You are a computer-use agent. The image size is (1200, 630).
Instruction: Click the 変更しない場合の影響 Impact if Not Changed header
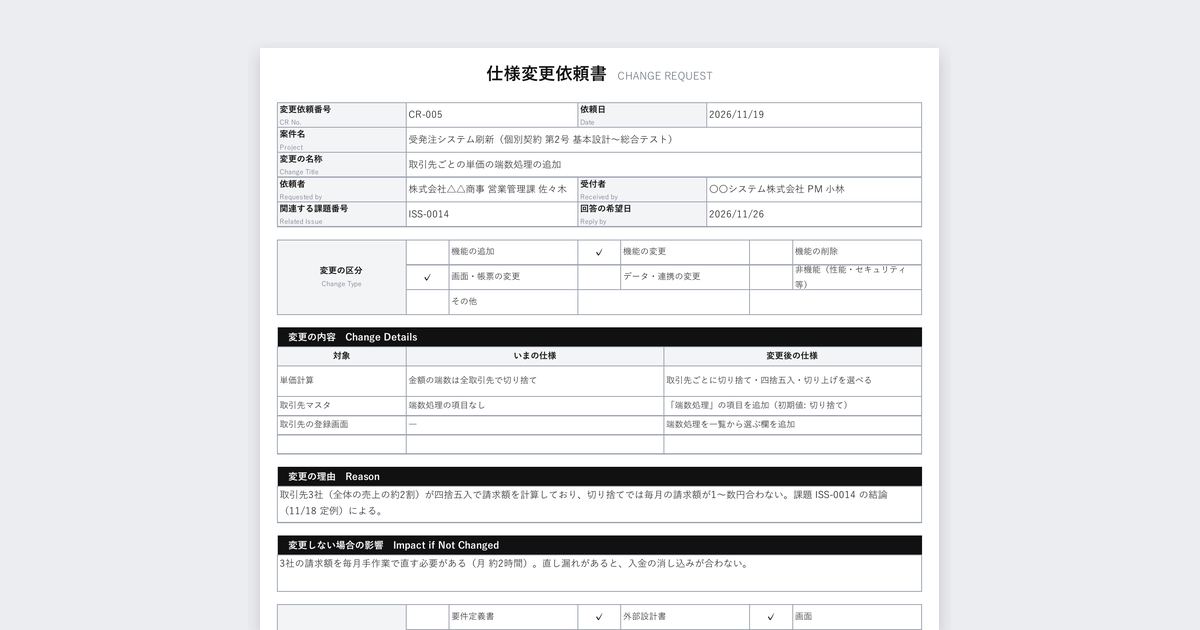click(x=600, y=545)
